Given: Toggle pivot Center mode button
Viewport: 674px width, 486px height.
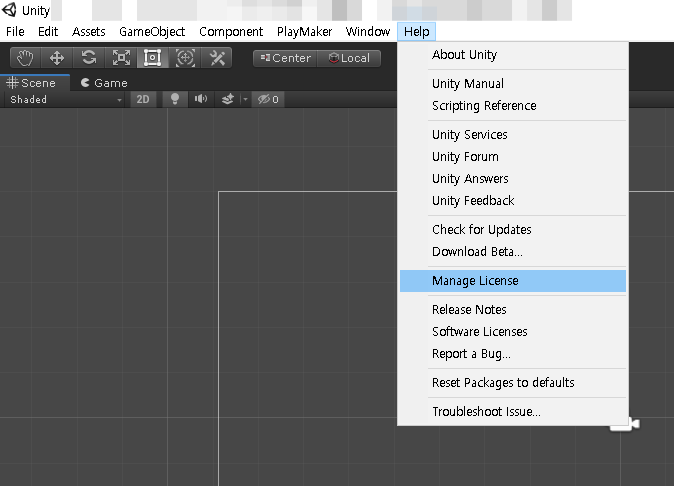Looking at the screenshot, I should [x=285, y=58].
